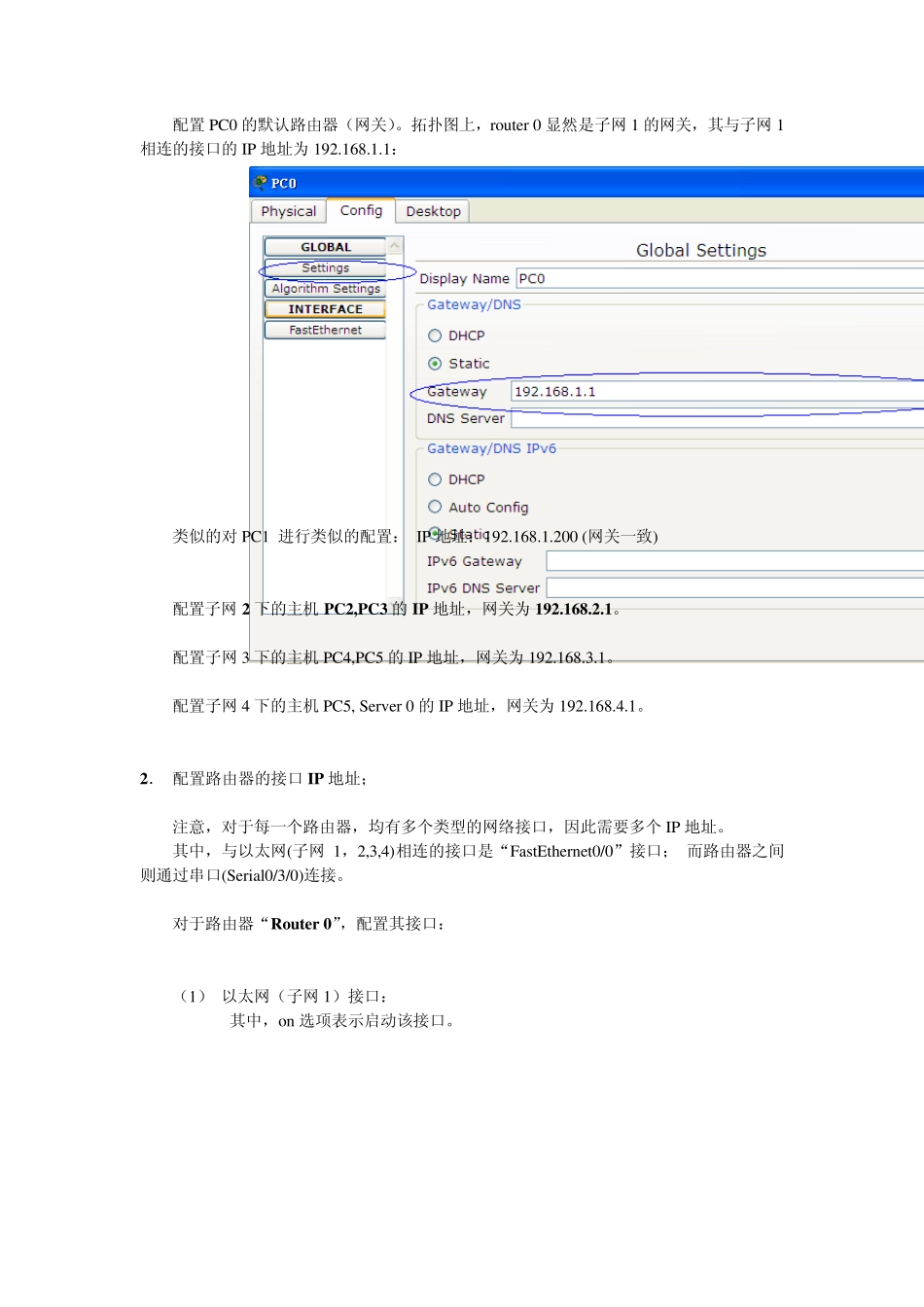Click the Gateway/DNS IPv6 group label
The height and width of the screenshot is (1307, 924).
click(491, 448)
